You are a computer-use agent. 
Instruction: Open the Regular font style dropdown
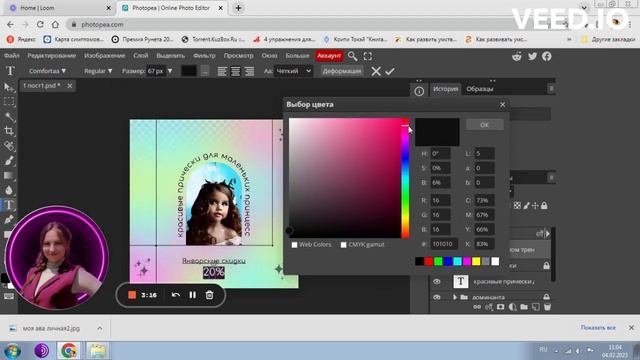[98, 71]
